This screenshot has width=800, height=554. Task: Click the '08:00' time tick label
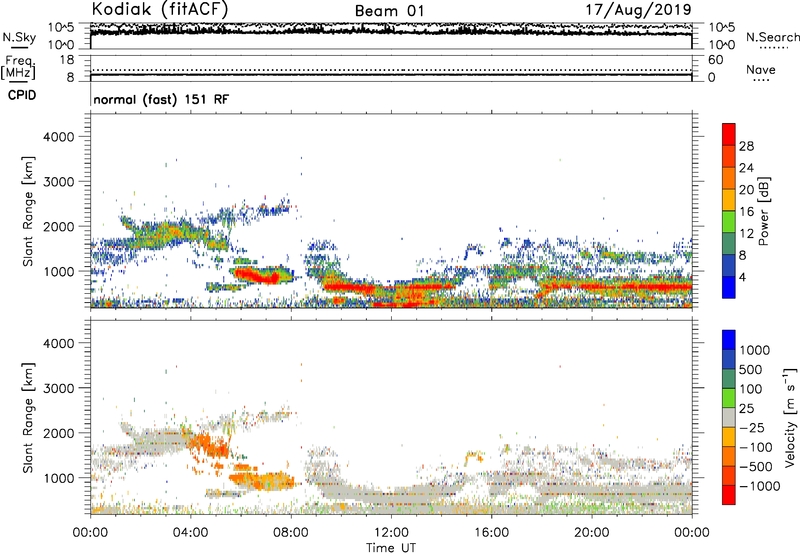click(291, 533)
